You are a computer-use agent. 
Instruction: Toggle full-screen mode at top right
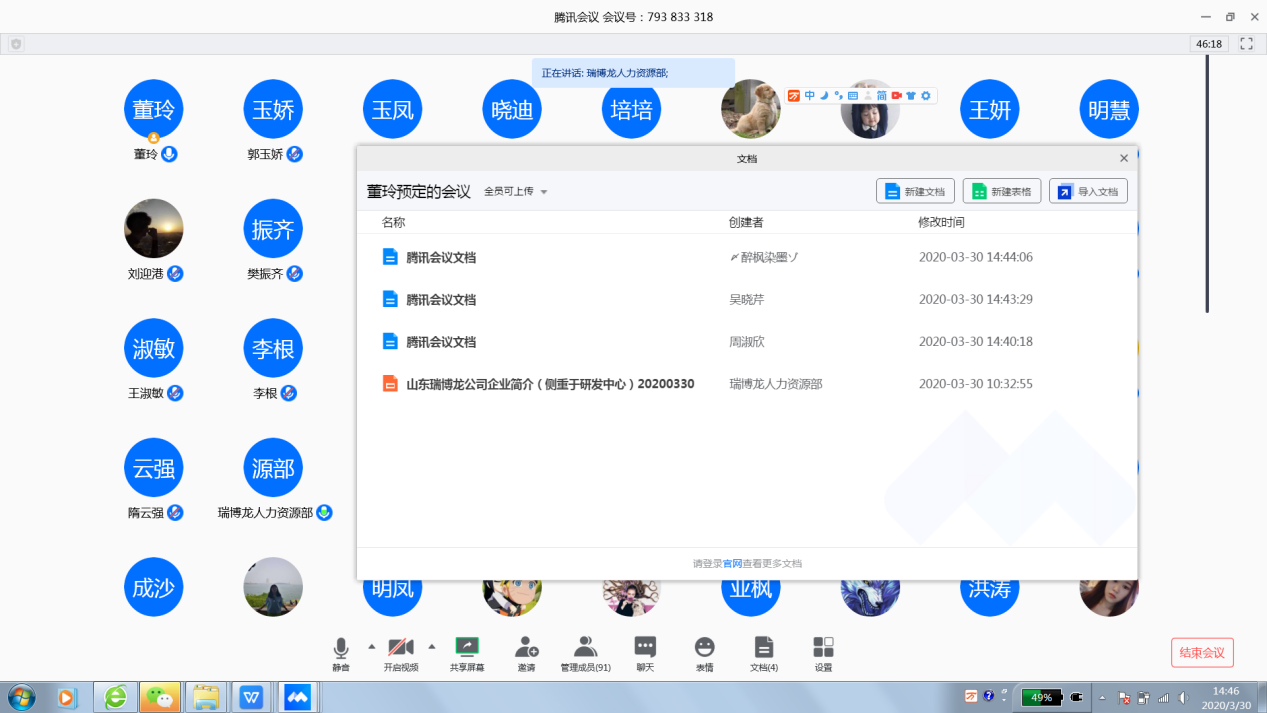coord(1246,44)
